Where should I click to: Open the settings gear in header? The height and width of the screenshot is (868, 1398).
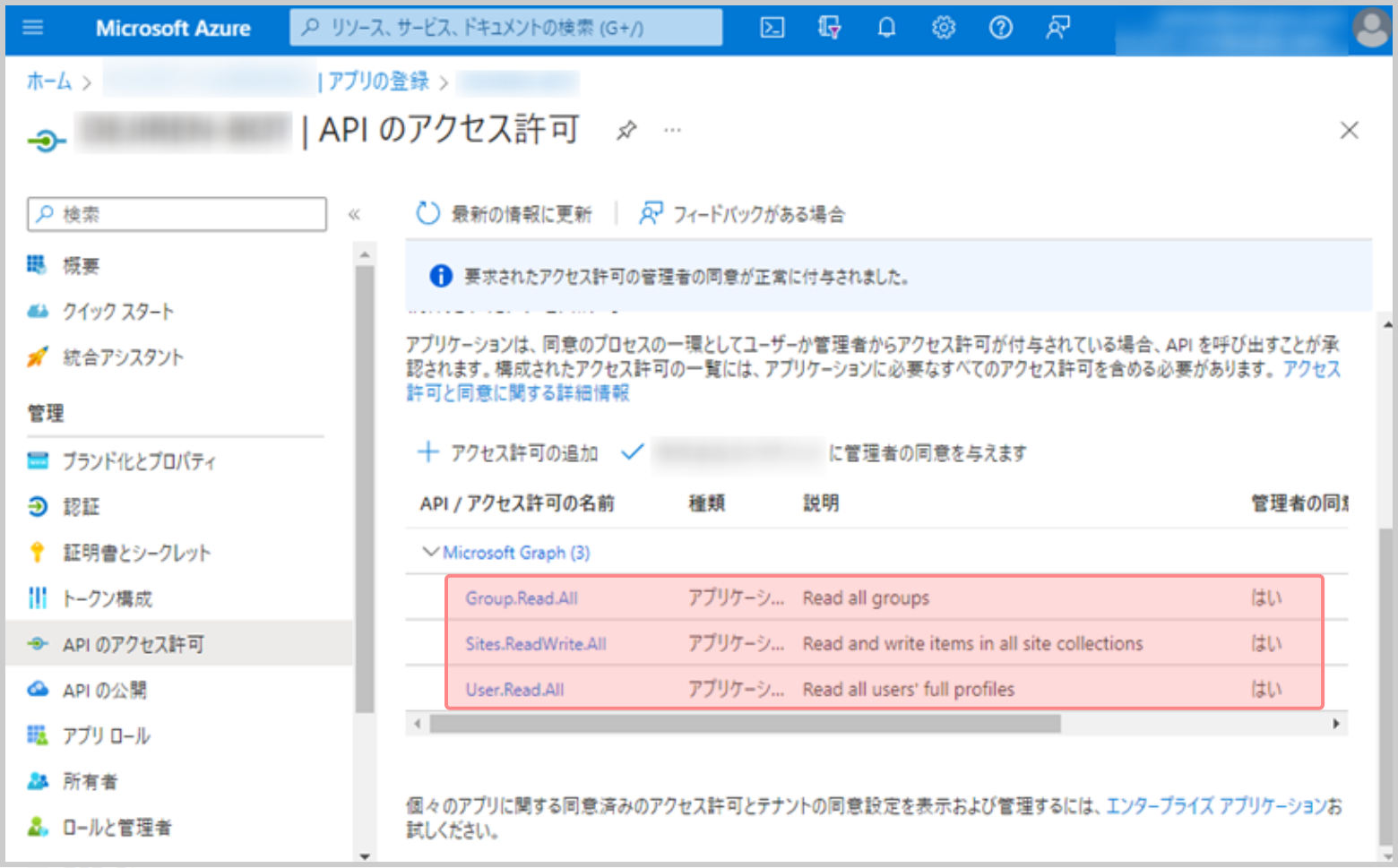pyautogui.click(x=943, y=28)
